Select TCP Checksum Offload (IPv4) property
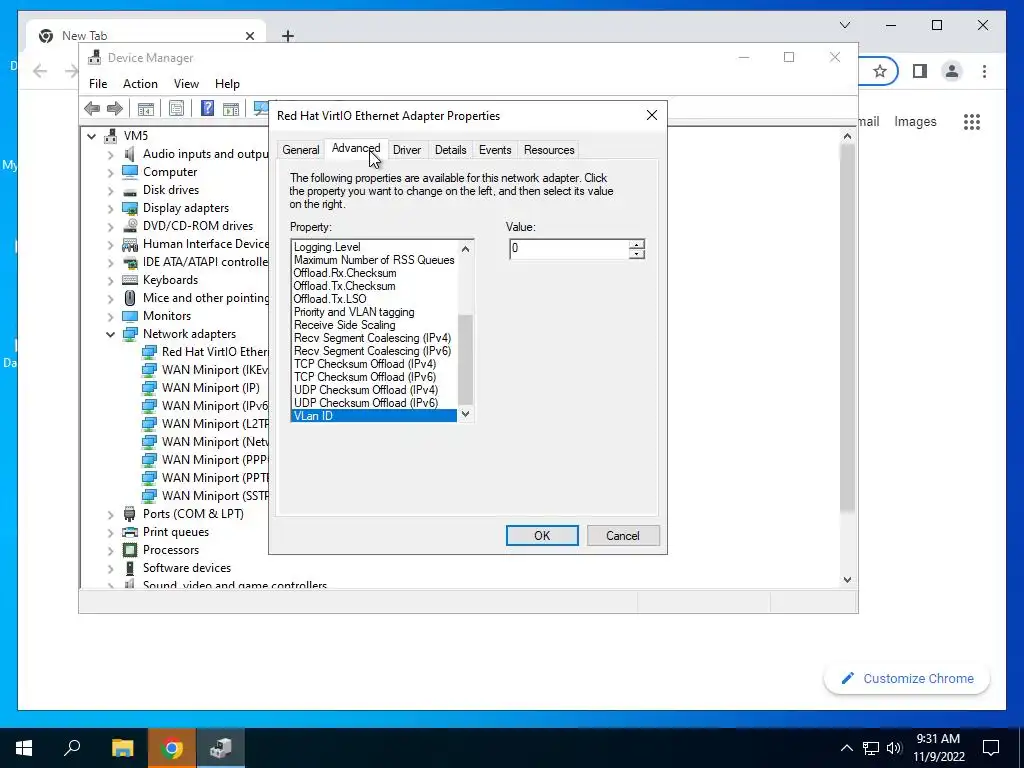 click(374, 364)
